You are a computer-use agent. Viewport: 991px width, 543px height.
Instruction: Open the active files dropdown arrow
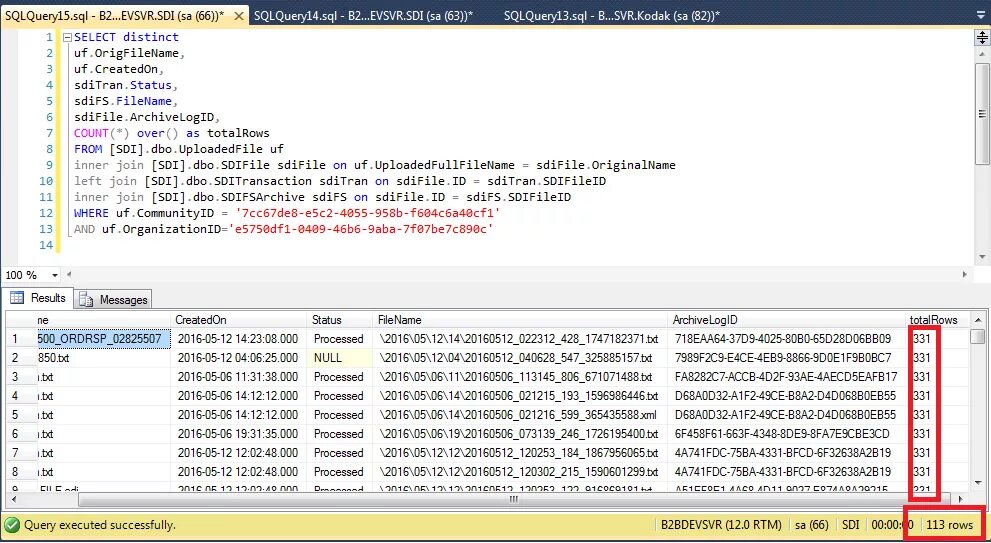click(x=980, y=16)
